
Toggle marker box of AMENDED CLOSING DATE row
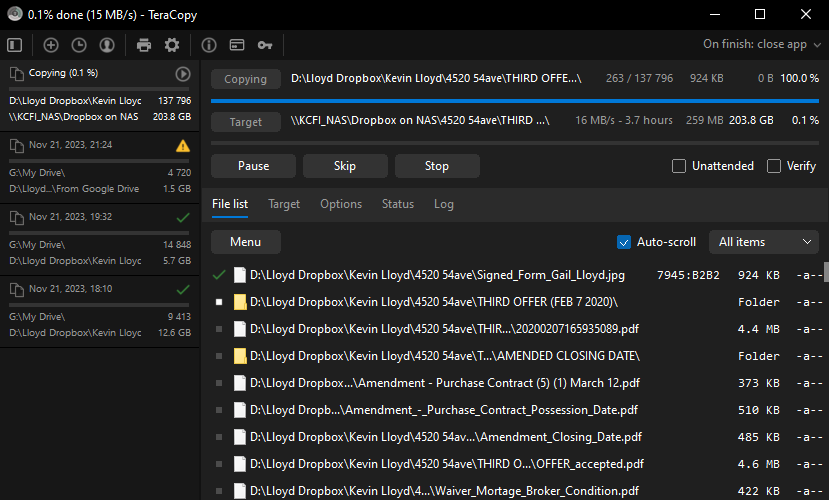tap(219, 356)
